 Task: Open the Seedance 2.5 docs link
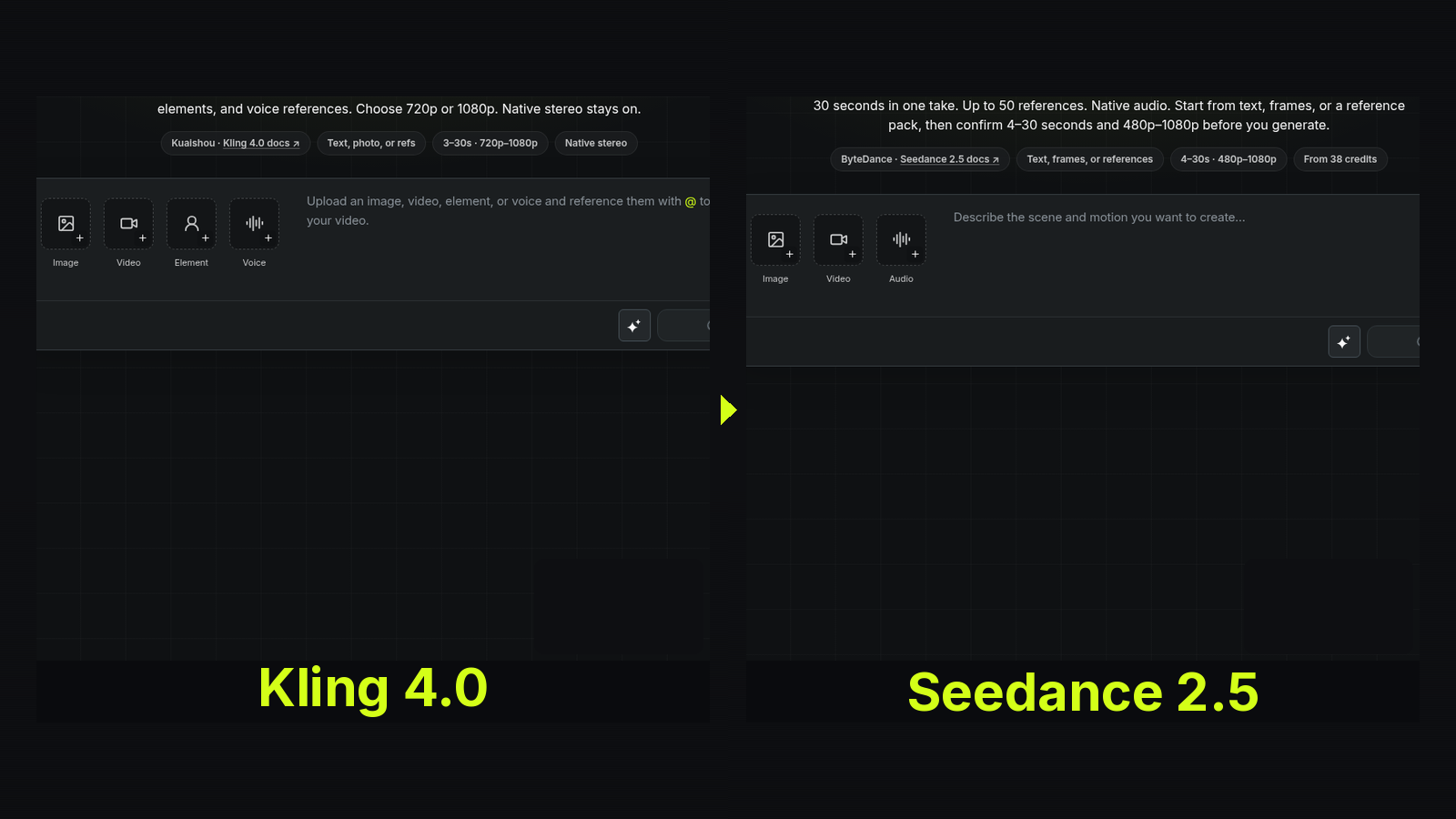tap(949, 159)
